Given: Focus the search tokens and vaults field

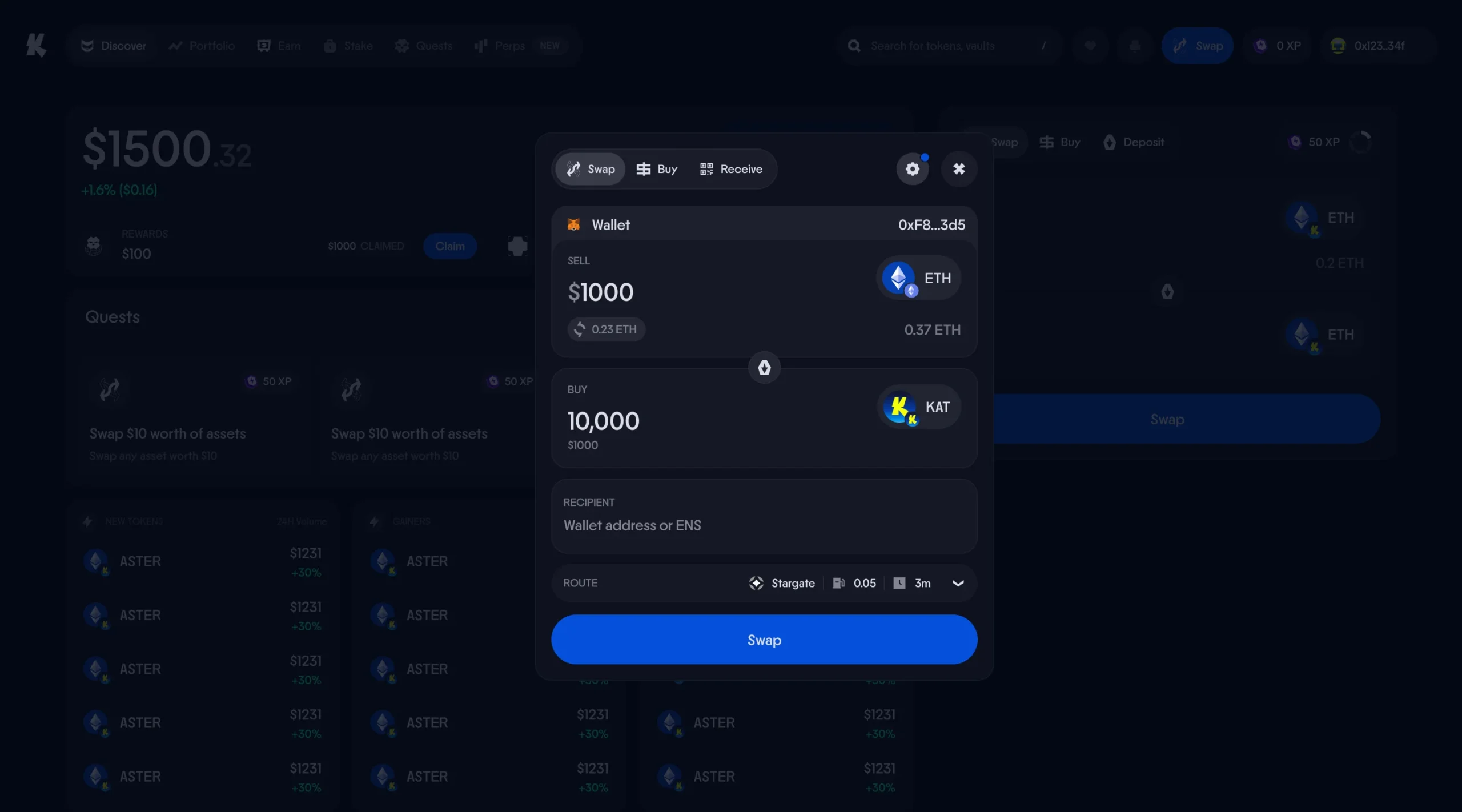Looking at the screenshot, I should point(950,46).
